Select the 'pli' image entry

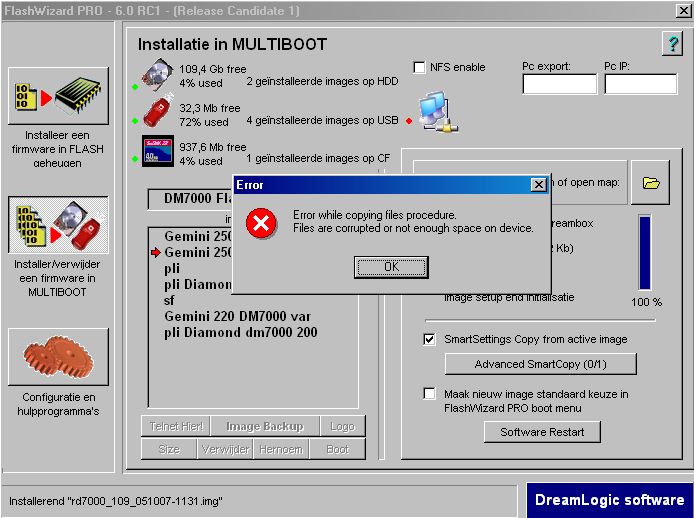pyautogui.click(x=172, y=268)
